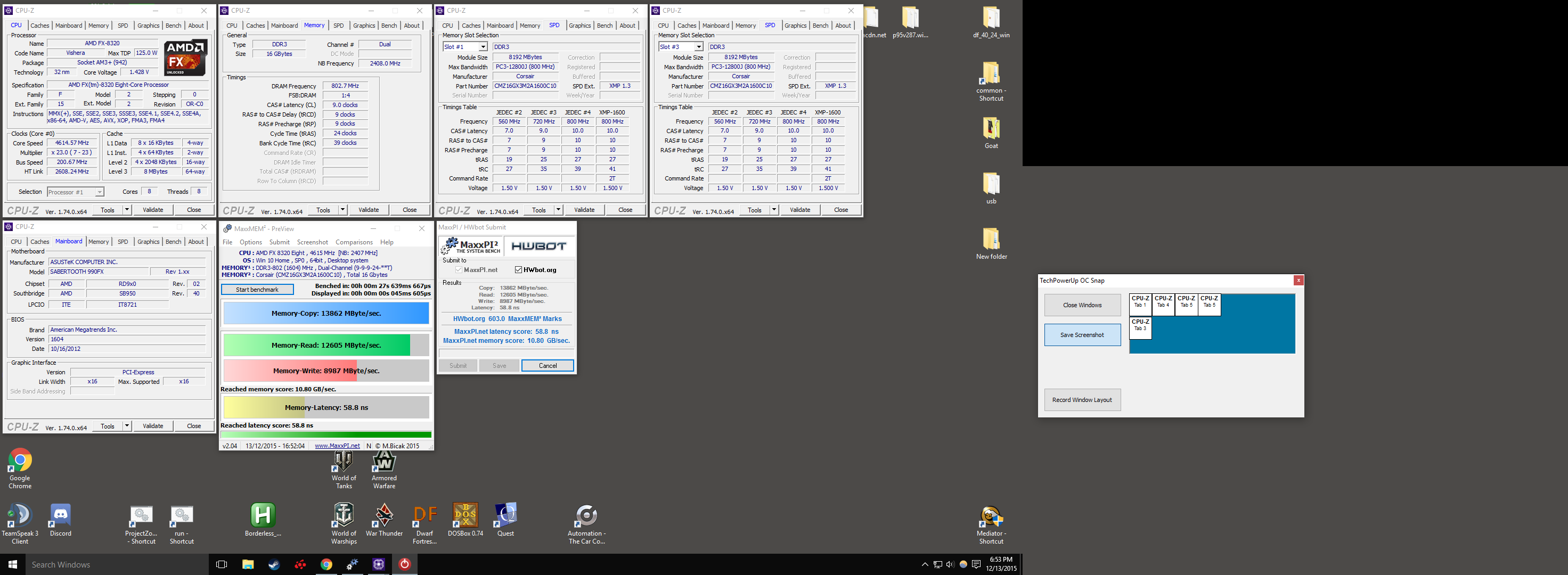Switch to Caches tab in AMD FX-8320 window

click(x=39, y=26)
